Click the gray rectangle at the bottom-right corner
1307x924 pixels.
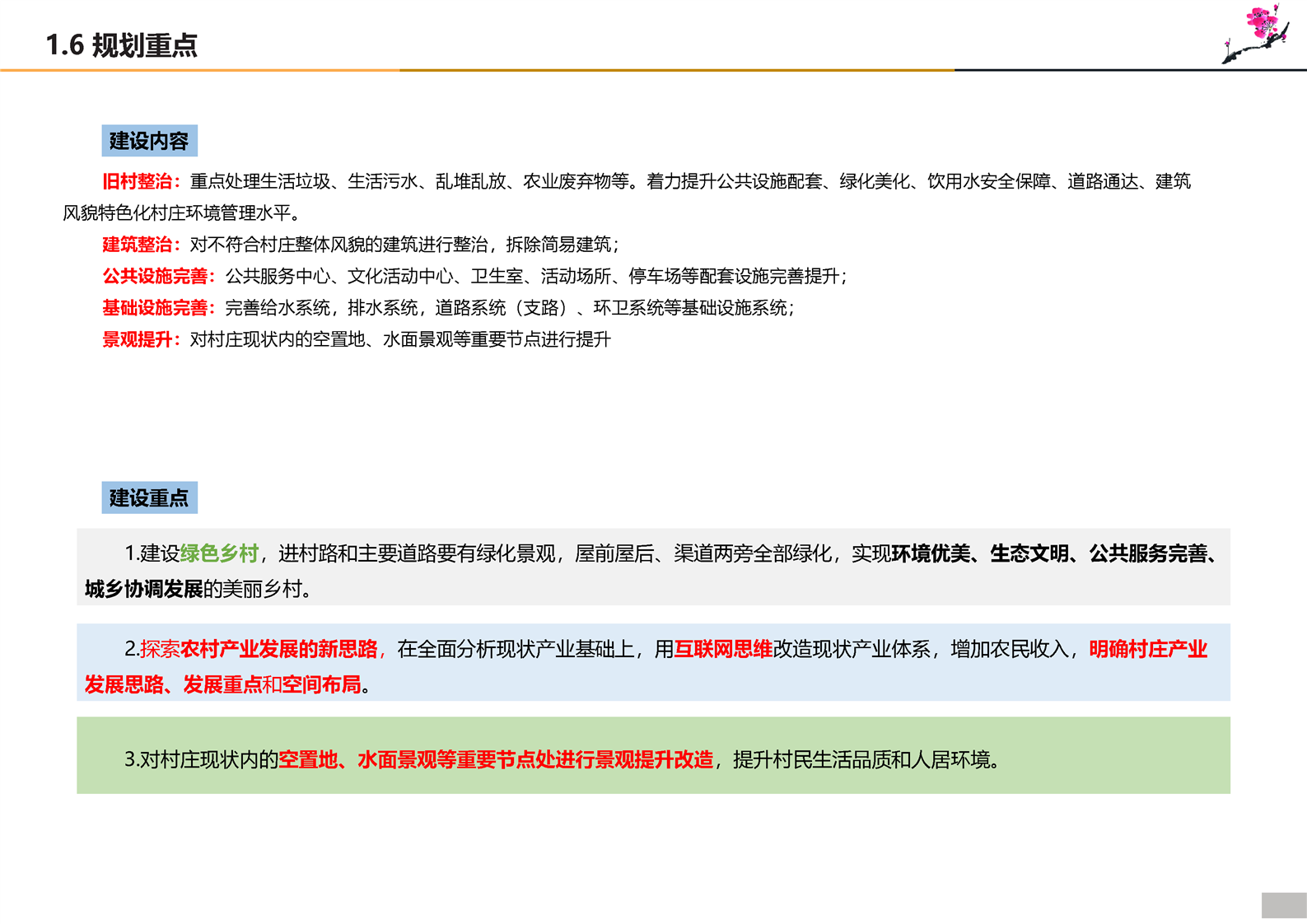tap(1284, 905)
